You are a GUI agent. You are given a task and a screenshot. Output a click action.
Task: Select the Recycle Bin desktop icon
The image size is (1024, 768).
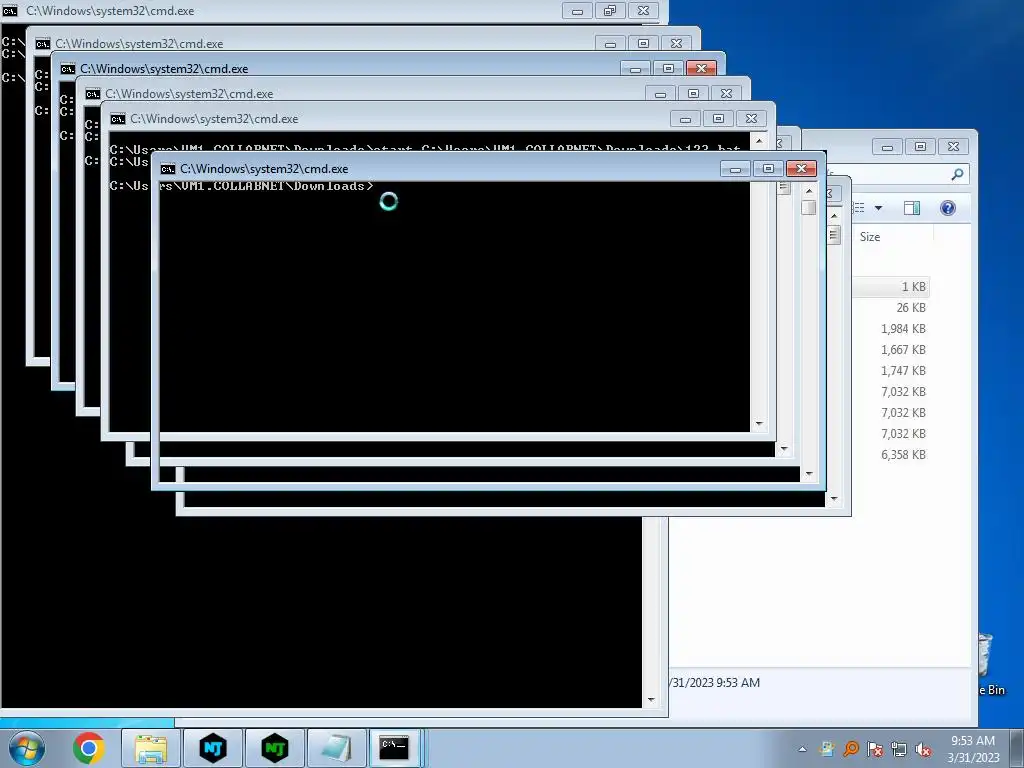[989, 665]
